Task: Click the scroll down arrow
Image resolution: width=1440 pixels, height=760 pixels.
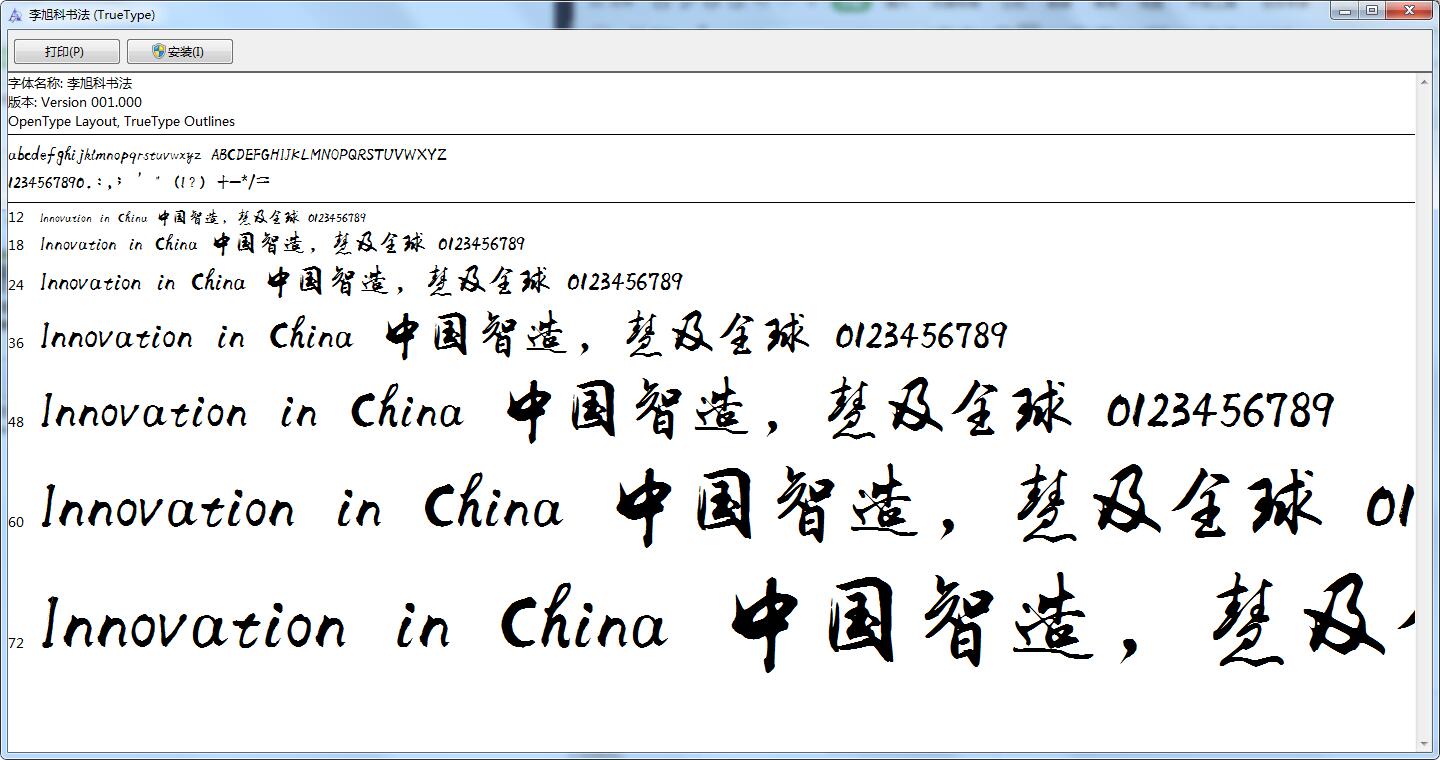Action: pos(1425,744)
